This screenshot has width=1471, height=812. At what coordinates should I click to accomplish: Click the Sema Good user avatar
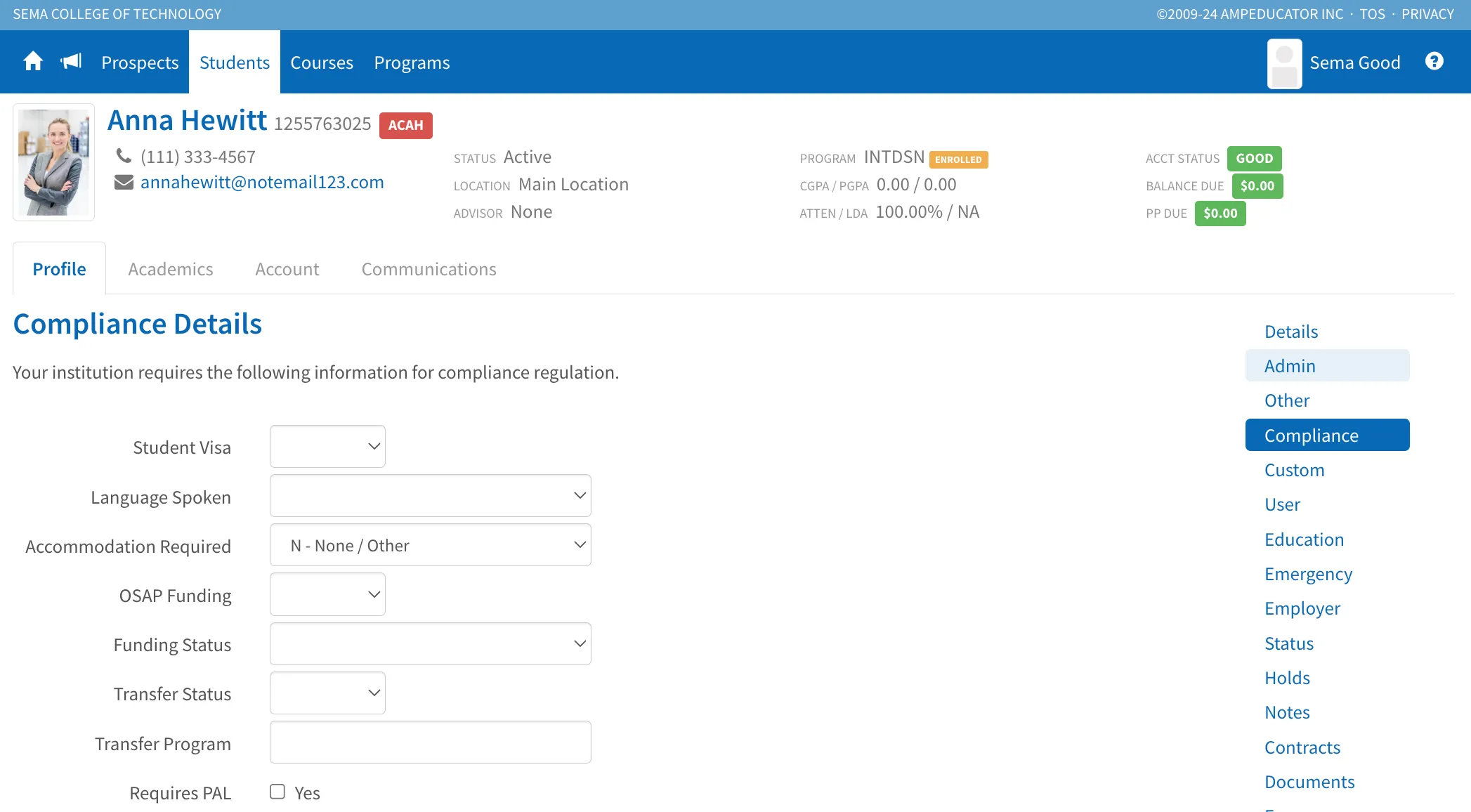[x=1284, y=63]
